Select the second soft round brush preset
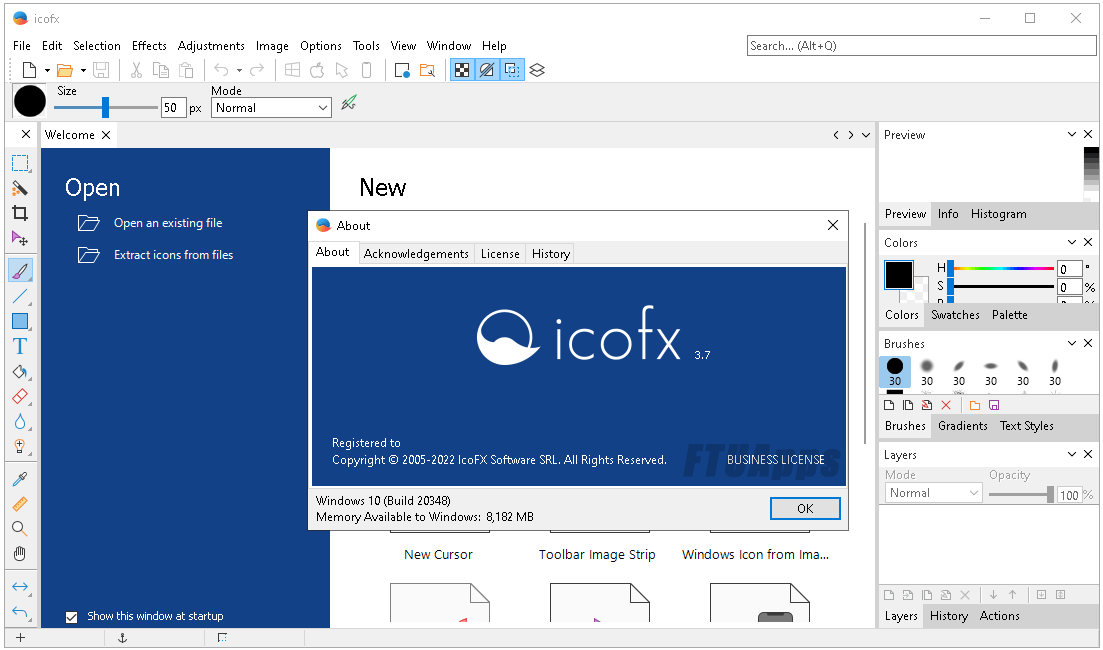Screen dimensions: 1103x650 tap(926, 372)
